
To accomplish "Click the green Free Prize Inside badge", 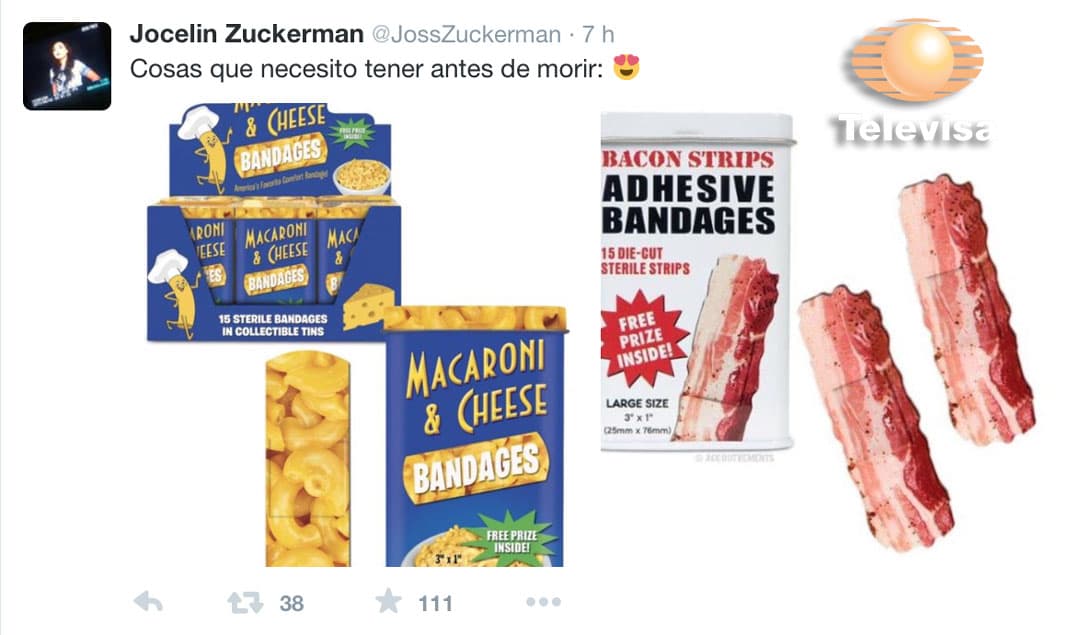I will pos(511,542).
